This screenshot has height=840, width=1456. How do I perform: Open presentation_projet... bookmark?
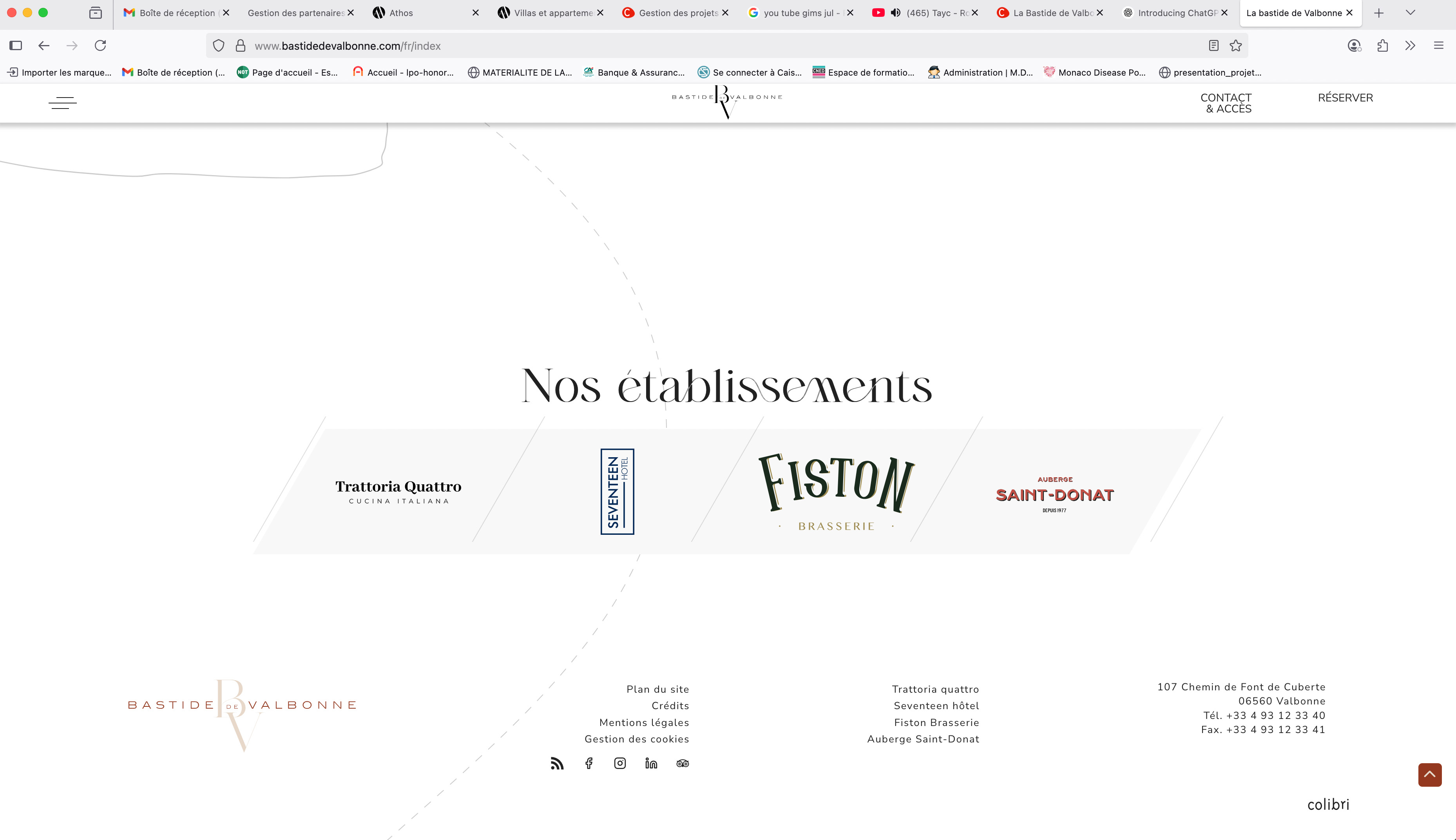click(x=1210, y=72)
